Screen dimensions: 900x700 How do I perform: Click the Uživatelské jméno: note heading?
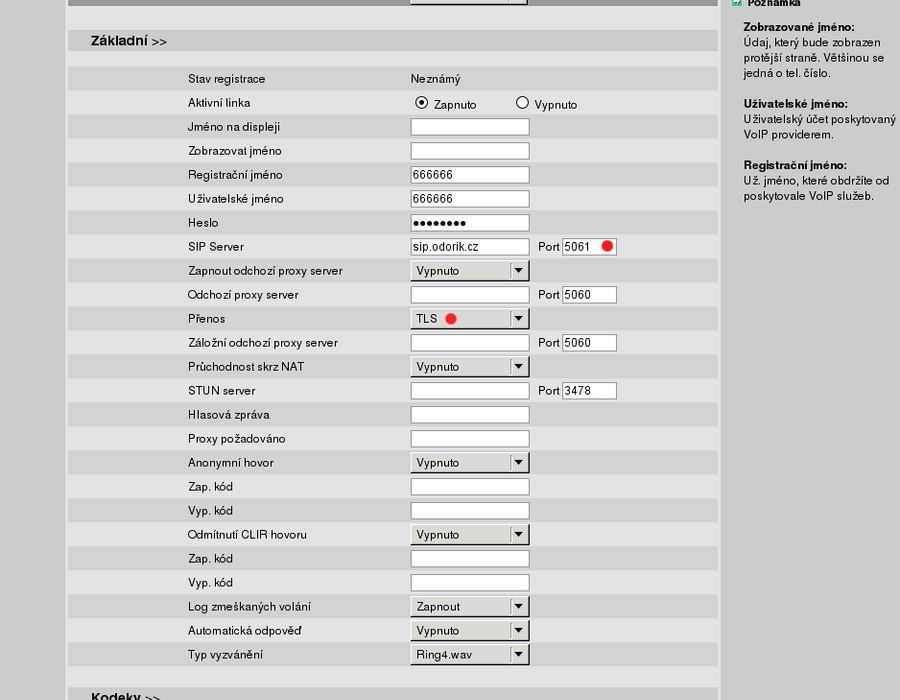click(796, 104)
